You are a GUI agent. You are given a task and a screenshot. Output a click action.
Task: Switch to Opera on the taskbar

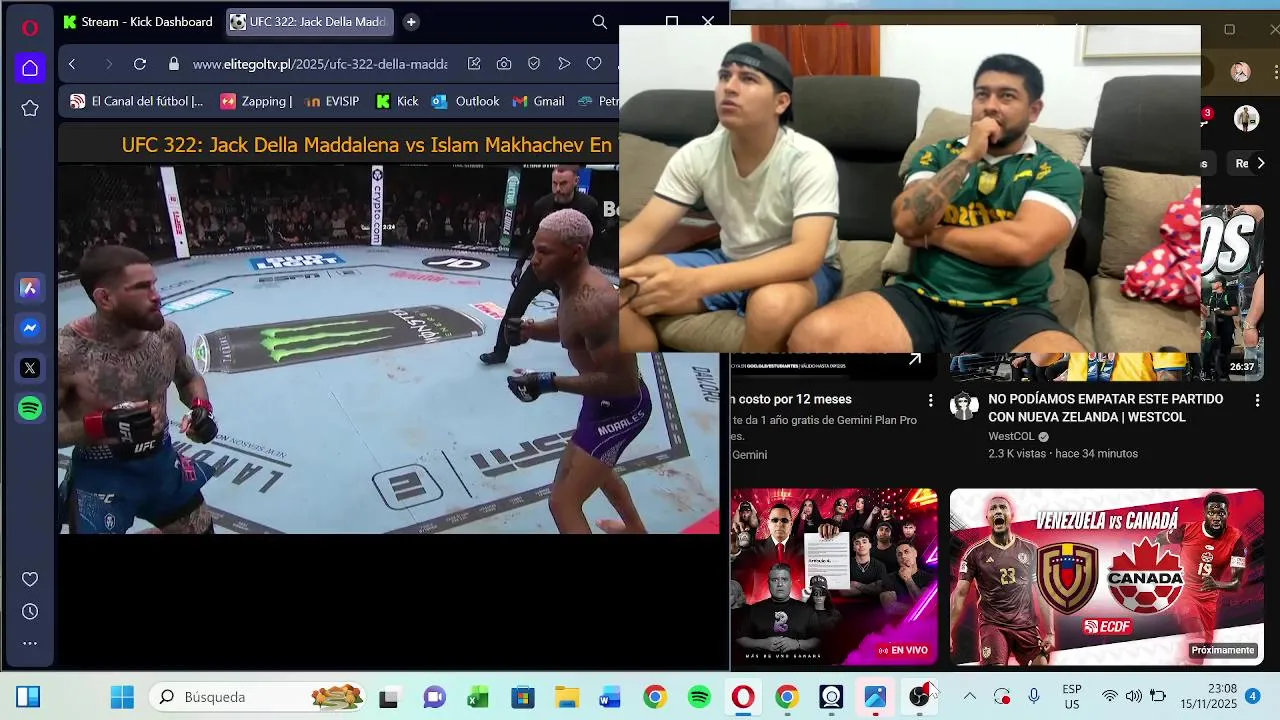743,697
